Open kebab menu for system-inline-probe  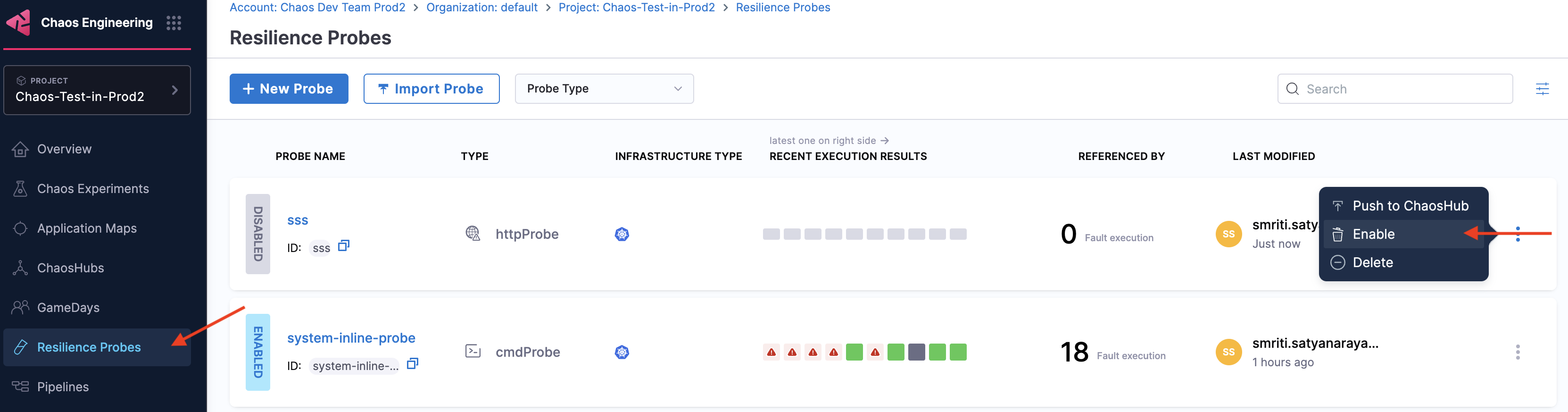point(1518,352)
